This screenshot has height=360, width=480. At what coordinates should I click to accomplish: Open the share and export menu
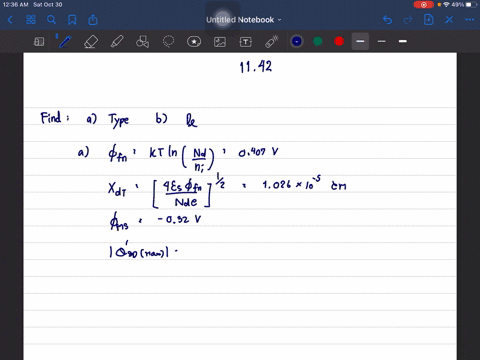pyautogui.click(x=93, y=20)
